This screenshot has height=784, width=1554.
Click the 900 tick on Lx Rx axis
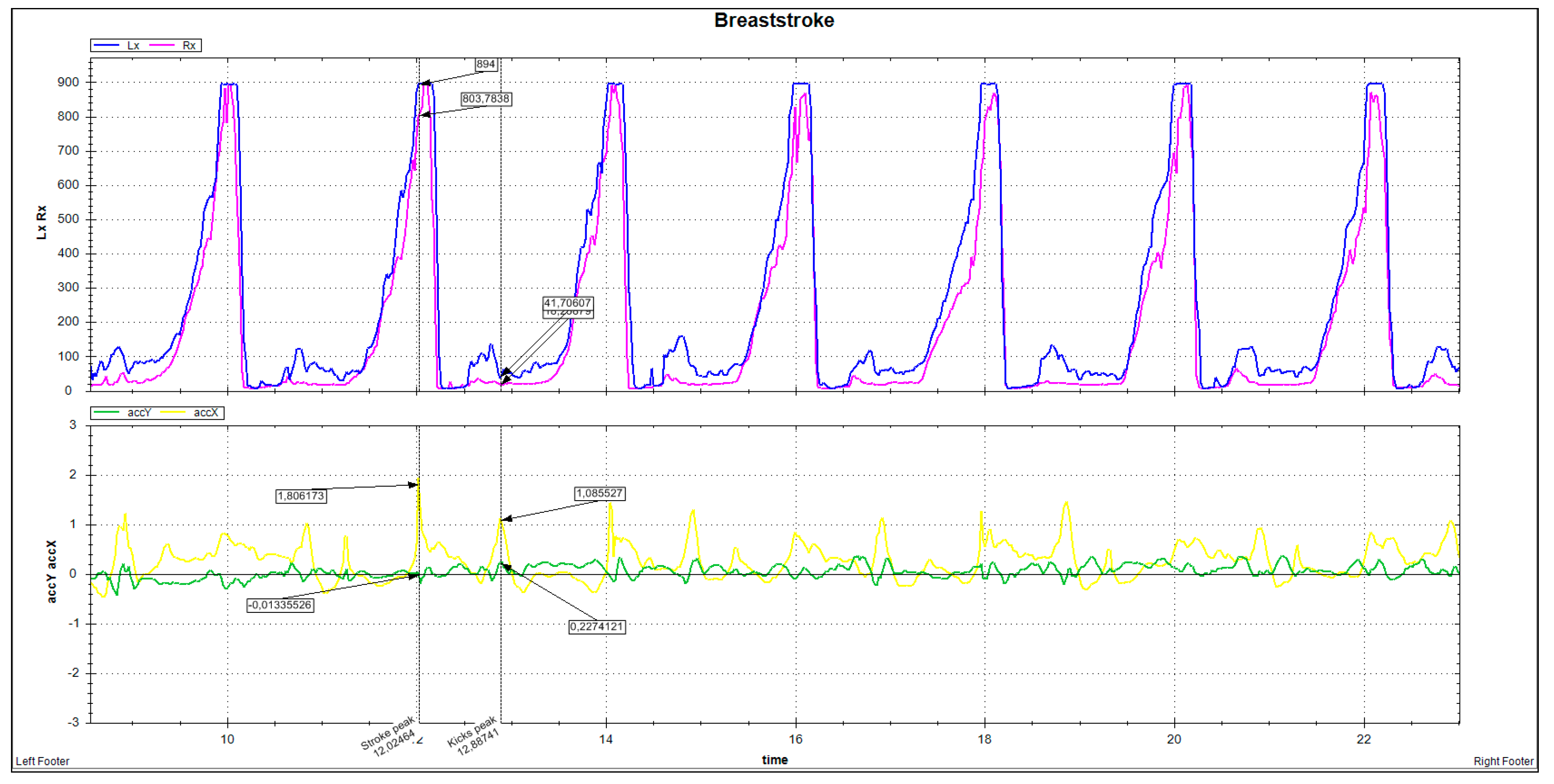pos(68,83)
